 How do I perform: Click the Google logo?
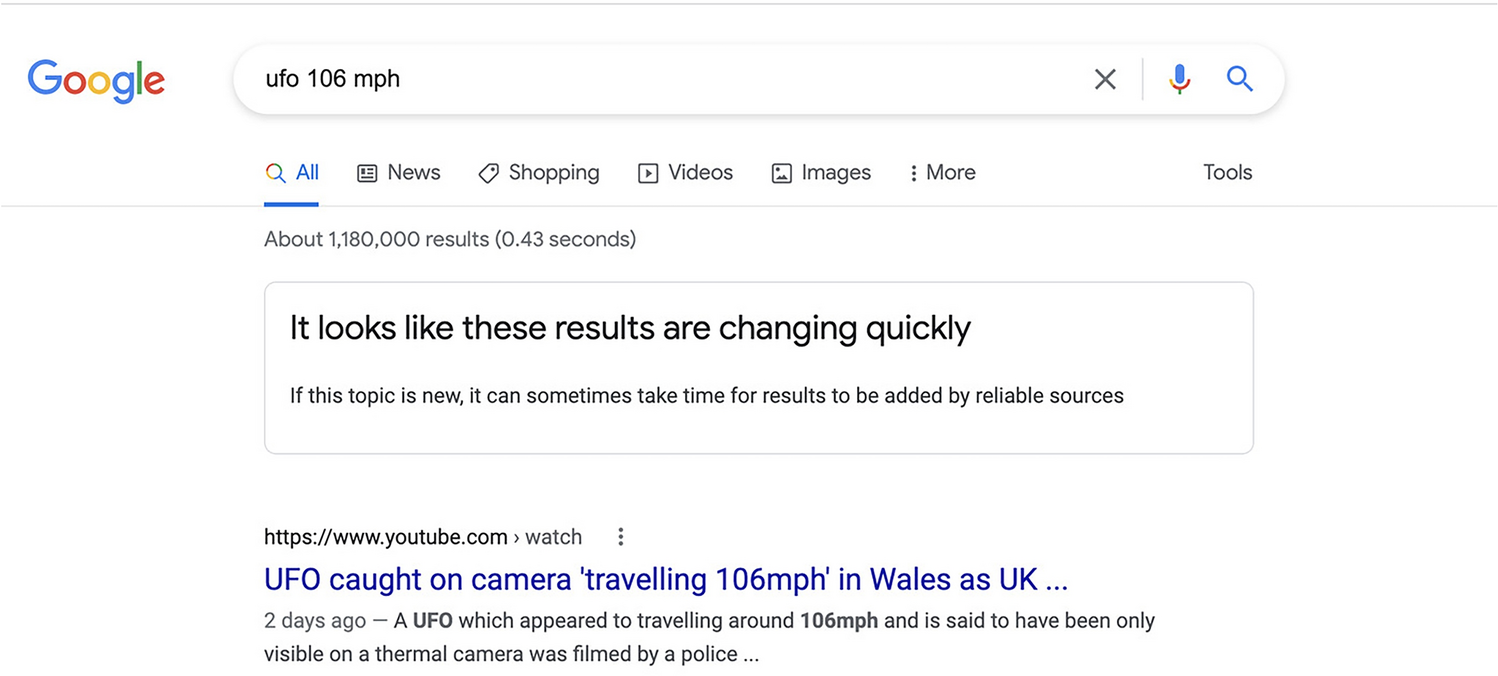click(x=96, y=80)
